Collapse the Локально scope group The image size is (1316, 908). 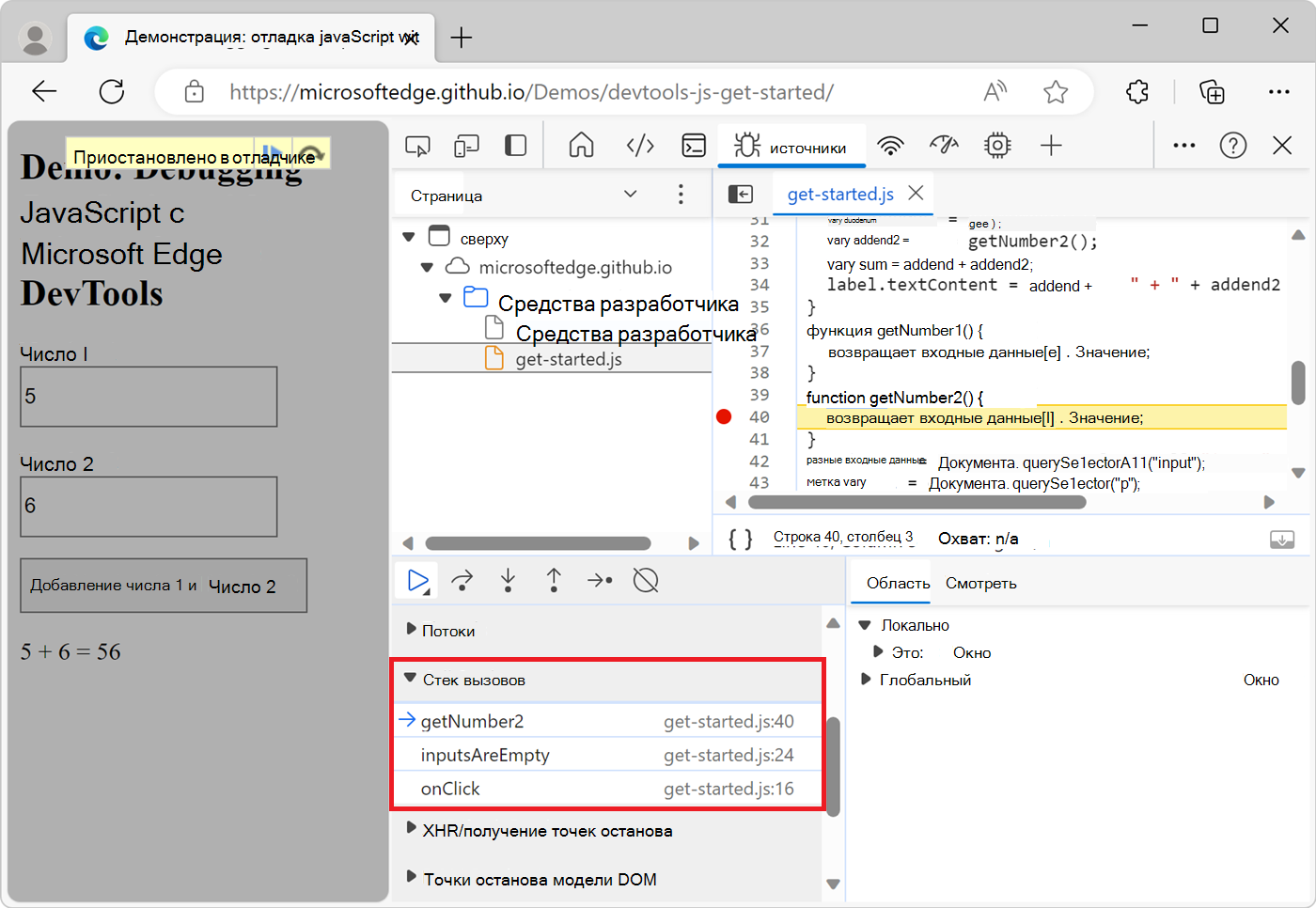click(x=865, y=624)
